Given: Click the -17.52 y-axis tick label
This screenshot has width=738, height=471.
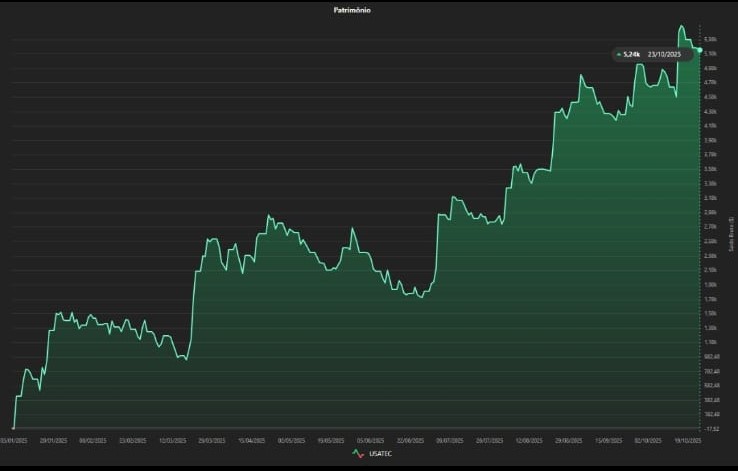Looking at the screenshot, I should click(x=711, y=428).
